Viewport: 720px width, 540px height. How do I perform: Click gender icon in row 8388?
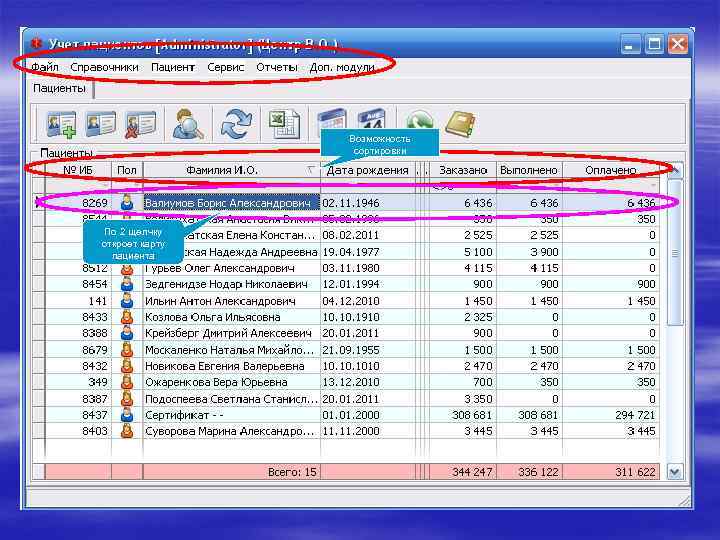click(x=127, y=333)
